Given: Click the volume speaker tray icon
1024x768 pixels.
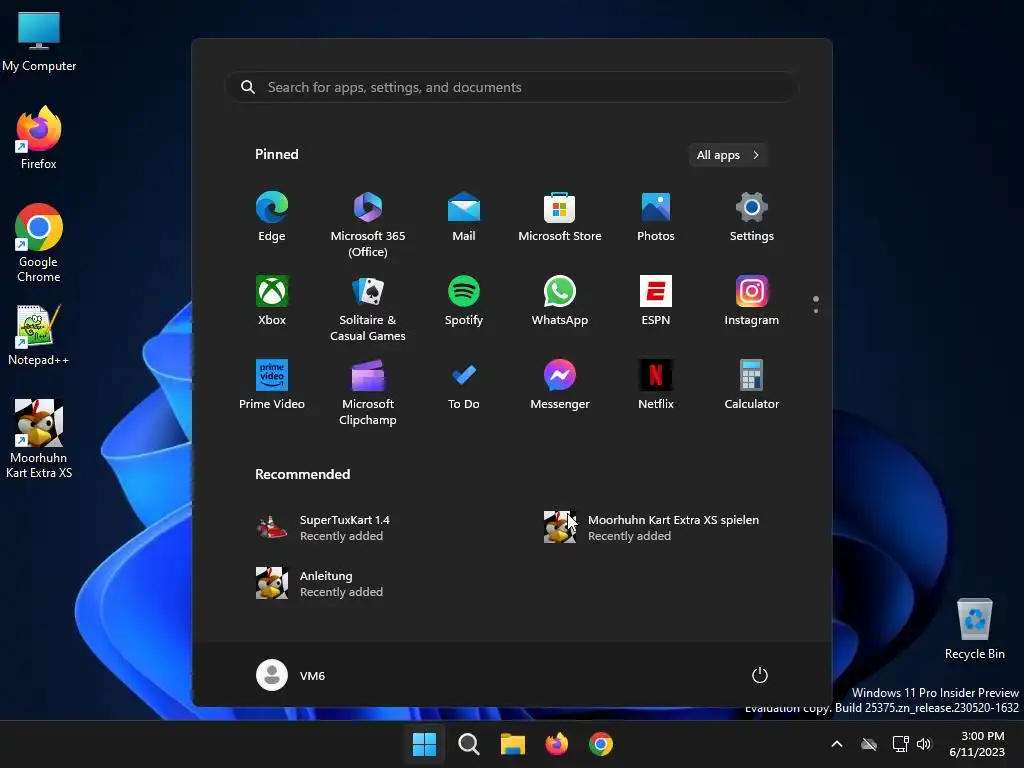Looking at the screenshot, I should (x=924, y=744).
